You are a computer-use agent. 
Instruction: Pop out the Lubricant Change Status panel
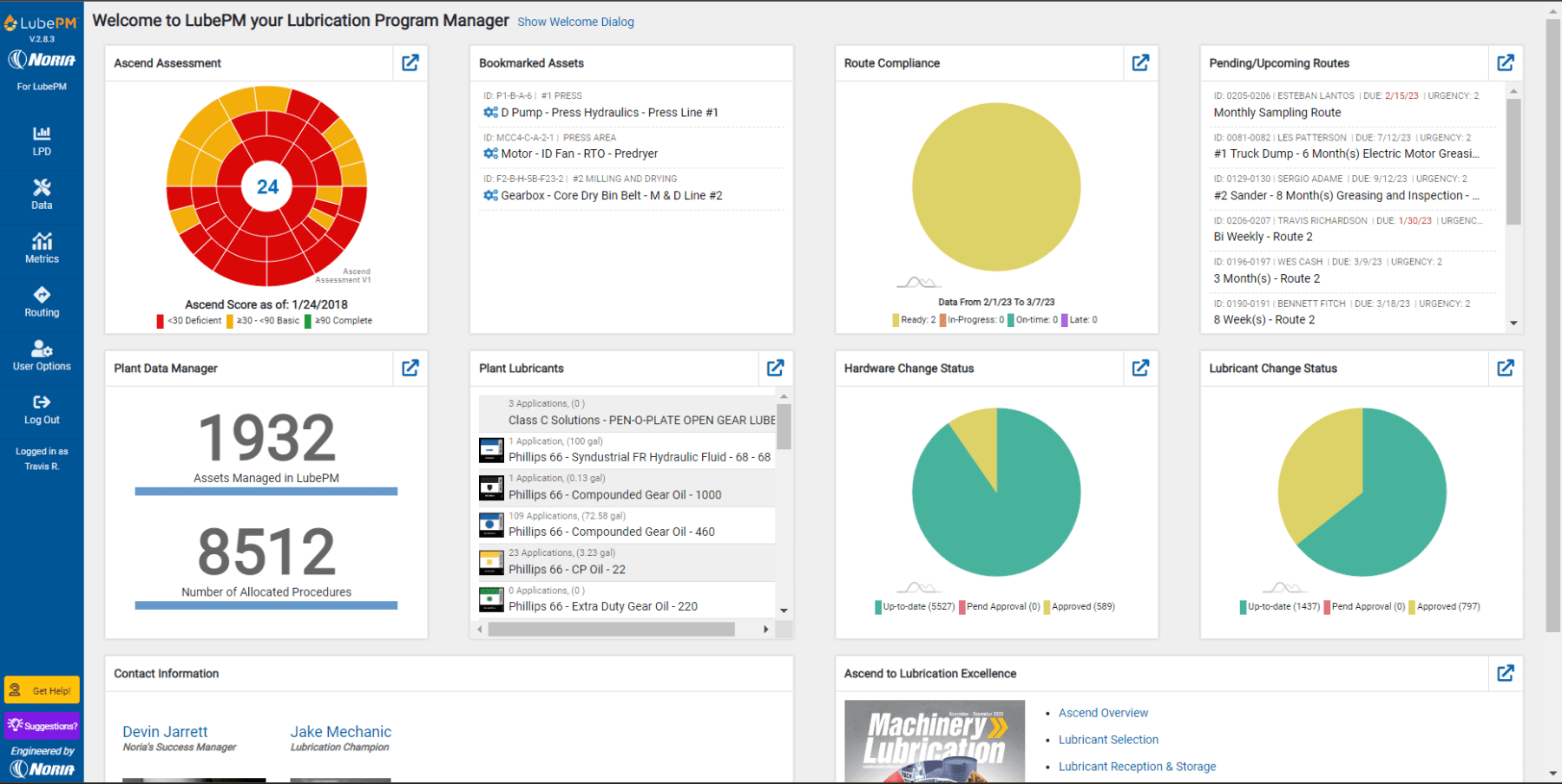[x=1506, y=368]
